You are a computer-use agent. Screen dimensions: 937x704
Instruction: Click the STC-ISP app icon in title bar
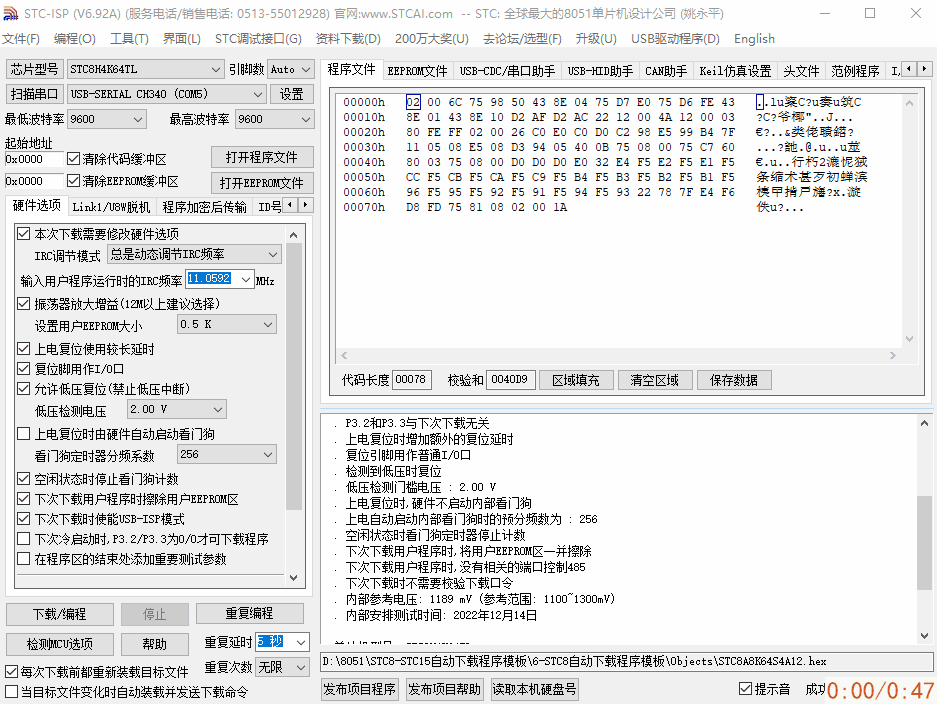(11, 13)
